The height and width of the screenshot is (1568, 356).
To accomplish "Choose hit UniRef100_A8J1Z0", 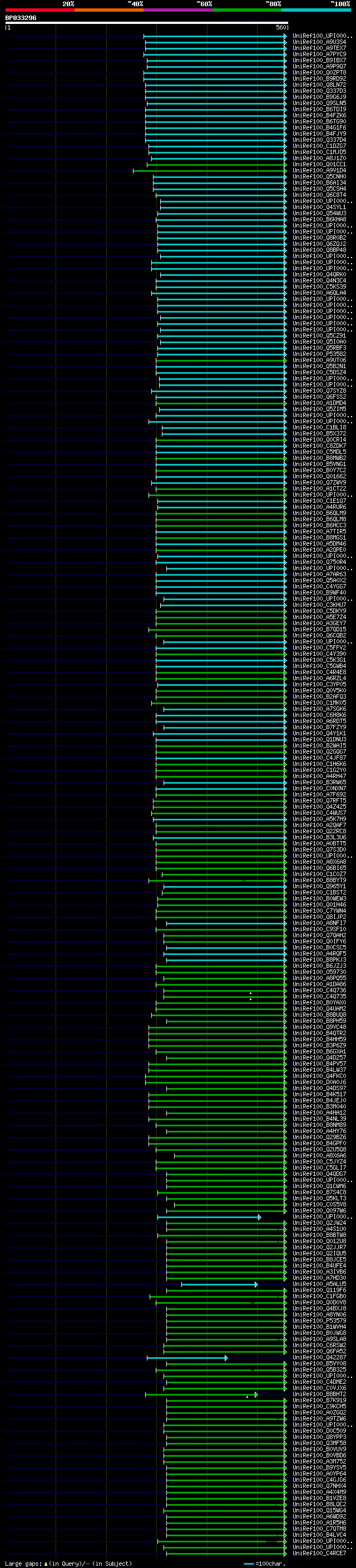I will coord(319,159).
